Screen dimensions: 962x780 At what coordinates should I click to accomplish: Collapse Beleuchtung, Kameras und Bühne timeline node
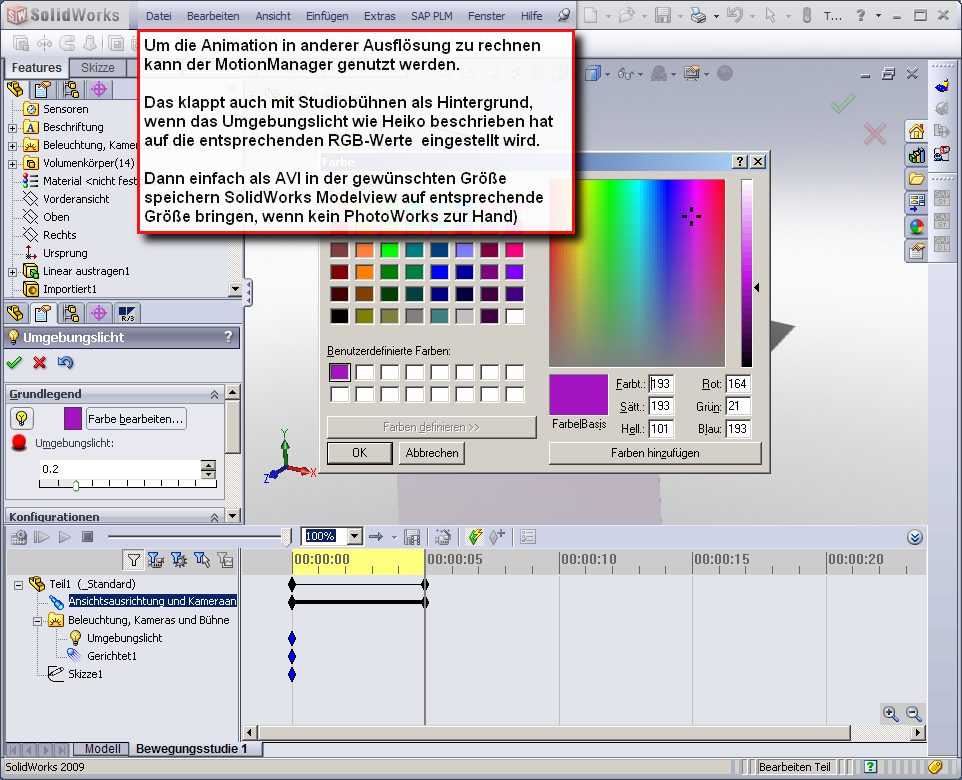click(37, 621)
